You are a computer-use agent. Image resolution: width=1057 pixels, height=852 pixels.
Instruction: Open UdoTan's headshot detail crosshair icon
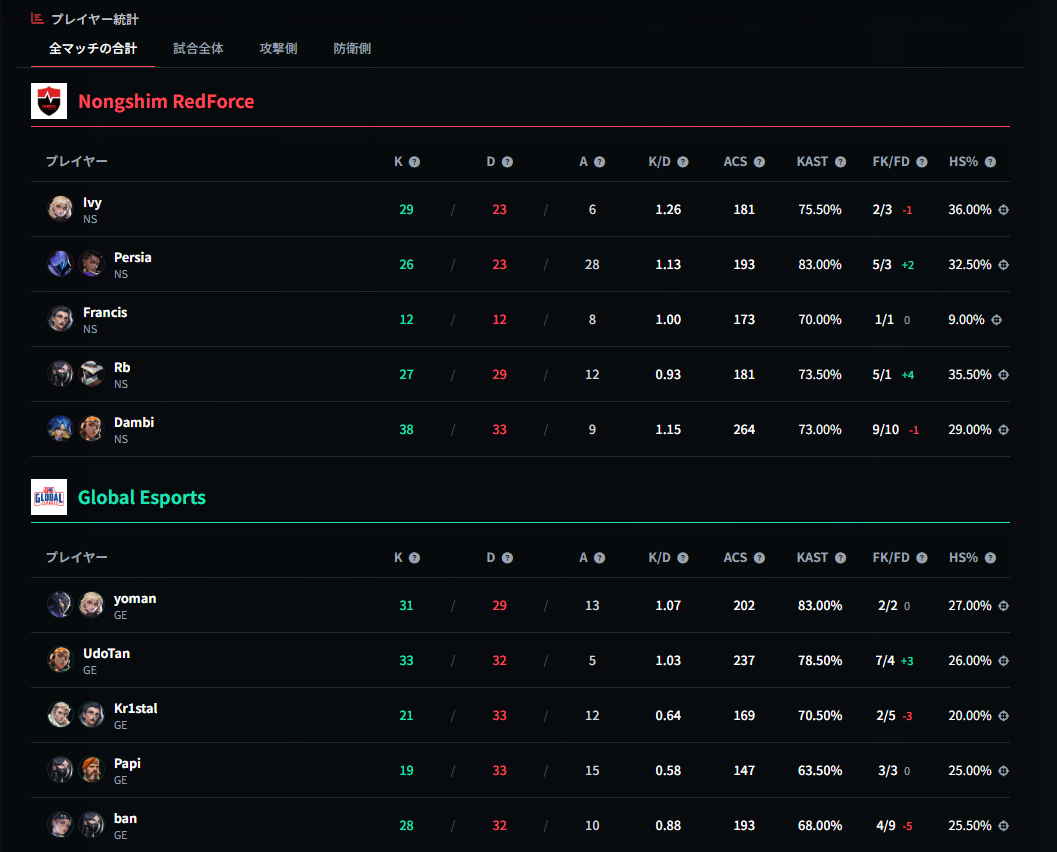[1003, 661]
